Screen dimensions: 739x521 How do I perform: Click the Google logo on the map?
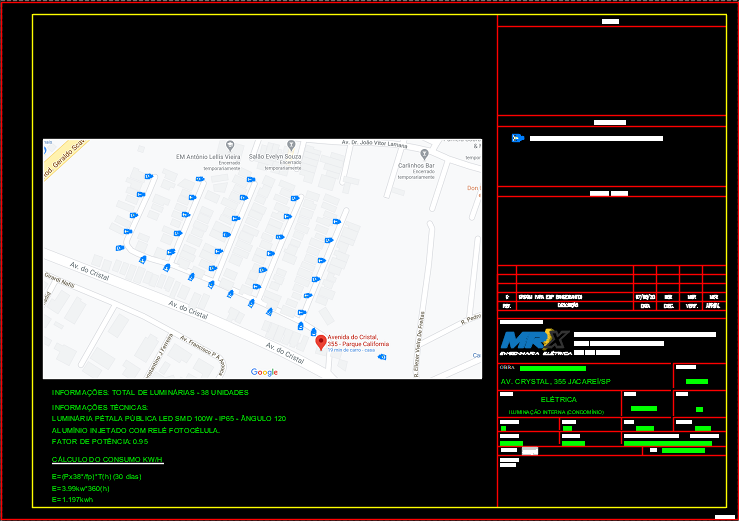click(264, 372)
